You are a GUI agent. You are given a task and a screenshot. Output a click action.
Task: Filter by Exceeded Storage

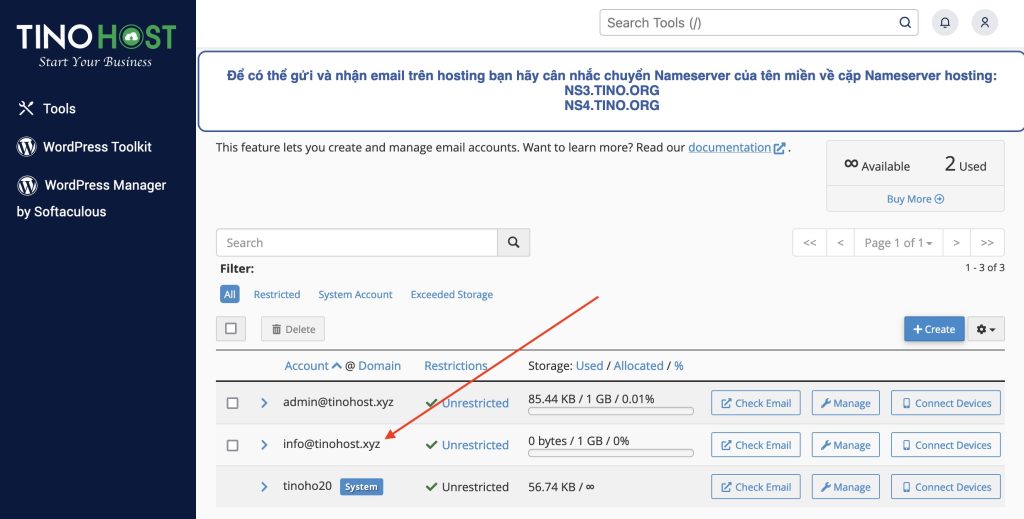451,294
